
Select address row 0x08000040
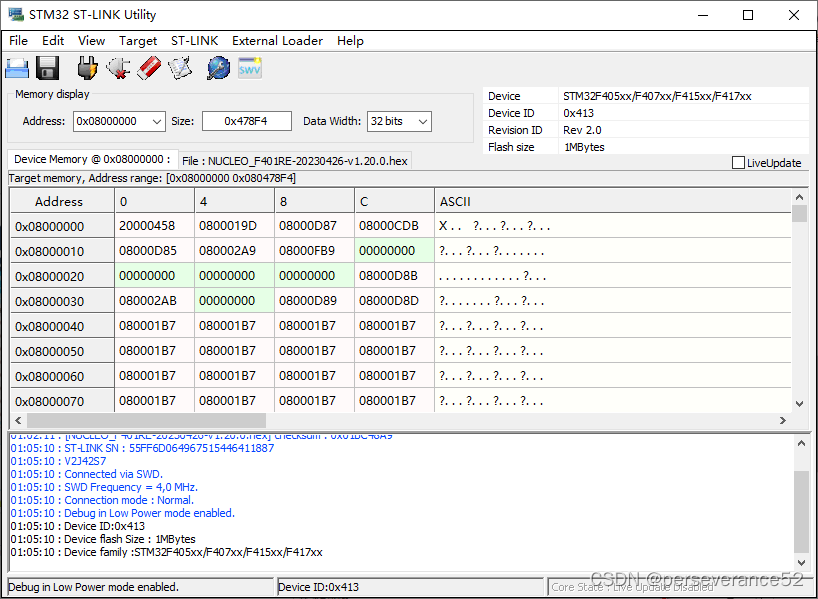[62, 326]
